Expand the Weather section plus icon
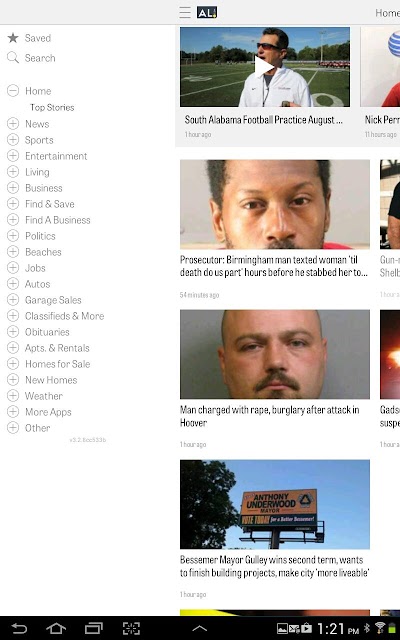Screen dimensions: 400x640 (13, 396)
